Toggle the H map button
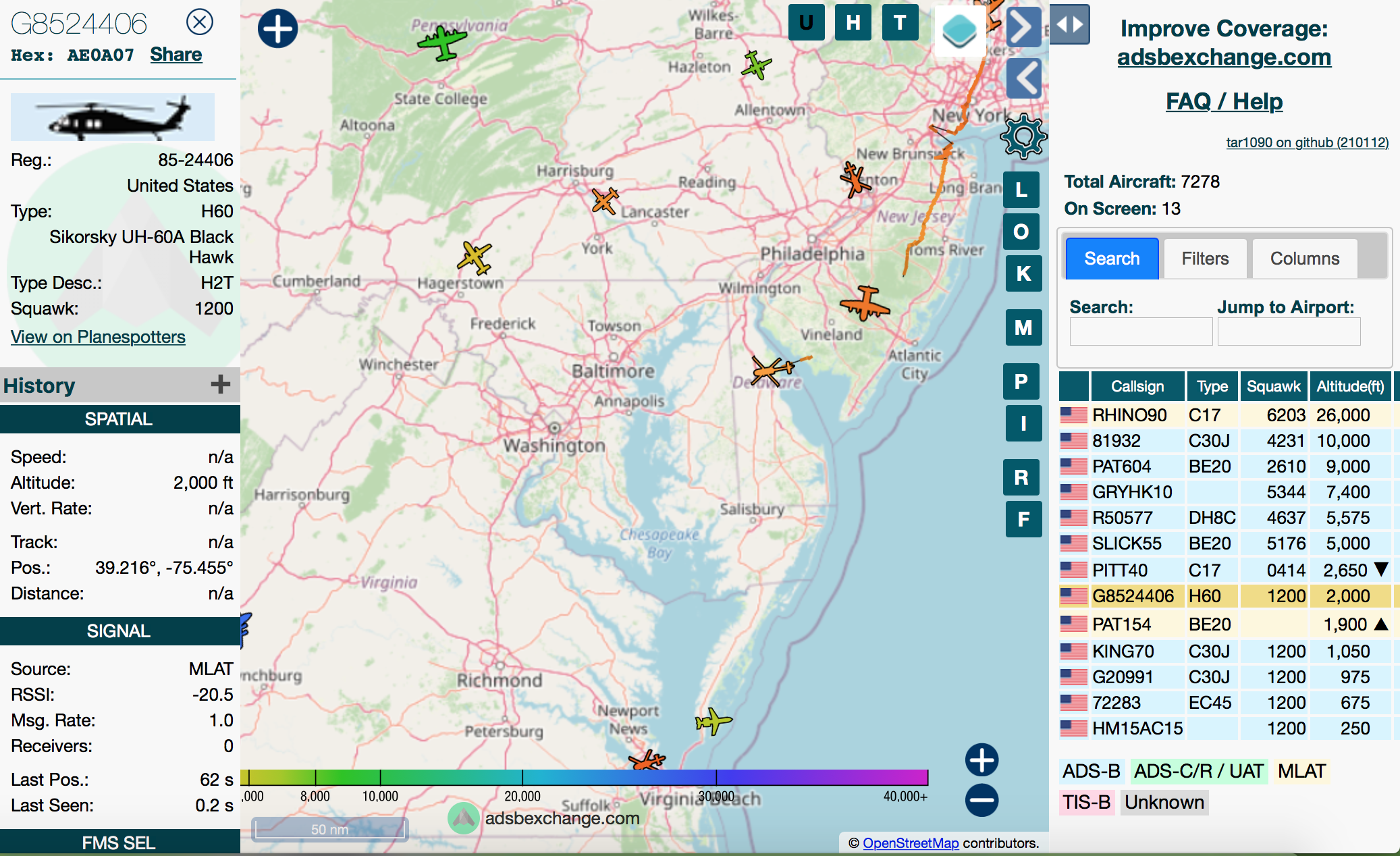The width and height of the screenshot is (1400, 856). tap(853, 22)
